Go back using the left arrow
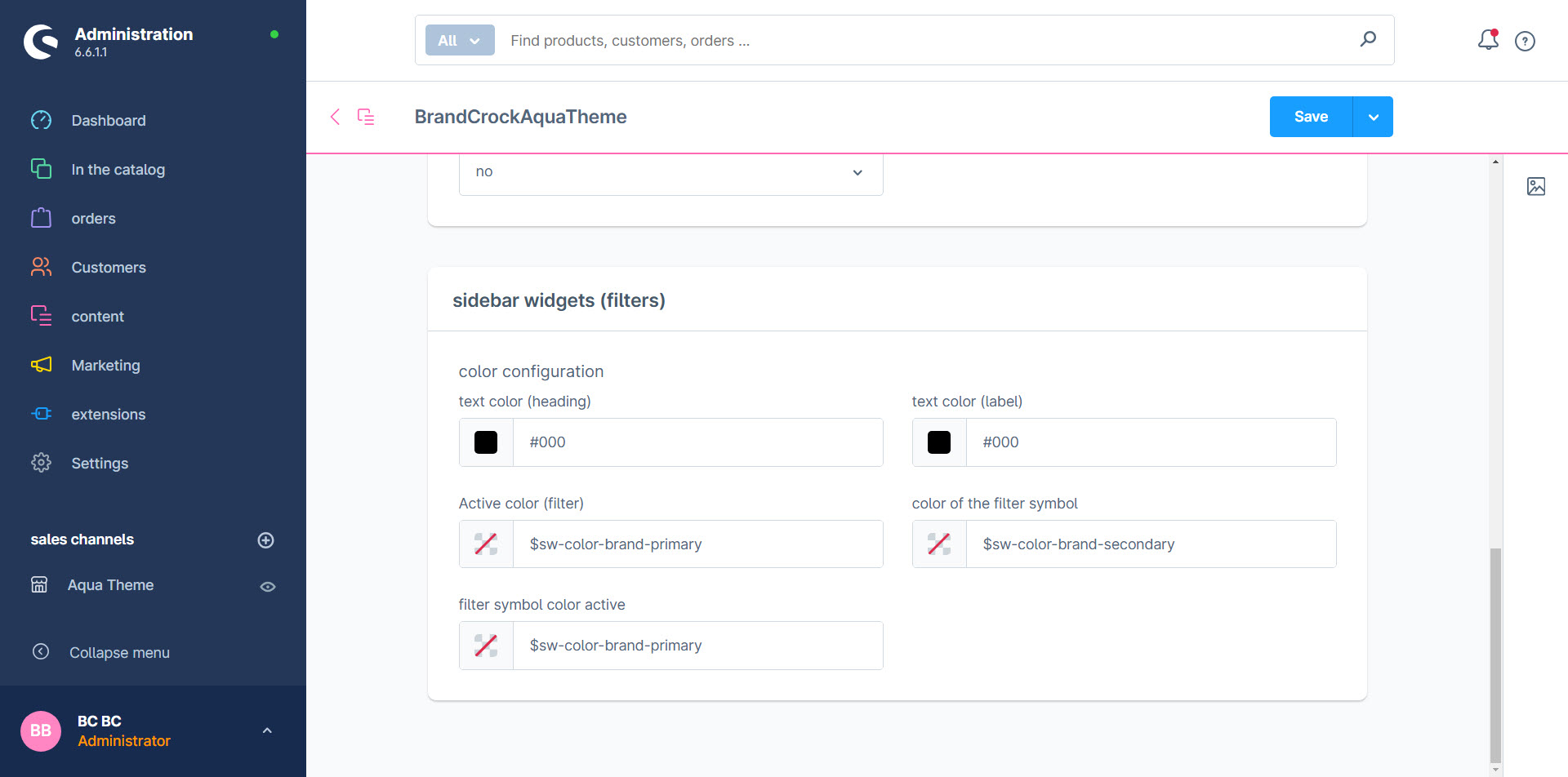This screenshot has height=777, width=1568. pyautogui.click(x=335, y=117)
